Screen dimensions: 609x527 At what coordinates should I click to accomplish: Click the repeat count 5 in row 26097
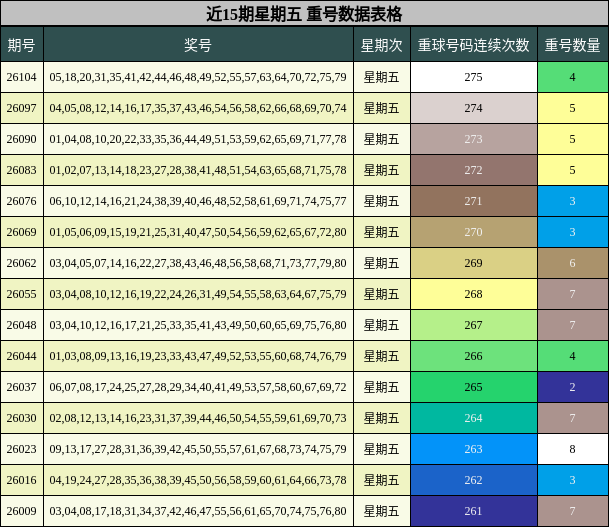[x=573, y=108]
